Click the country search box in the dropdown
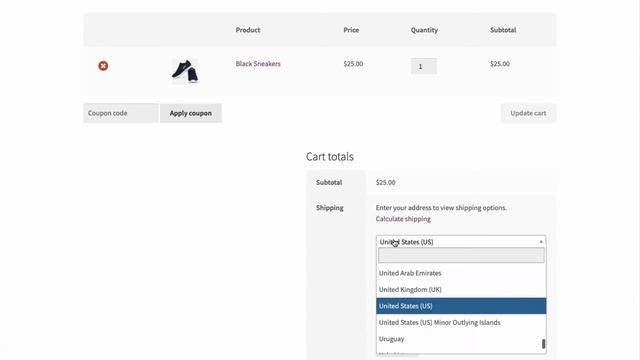The width and height of the screenshot is (640, 360). (x=461, y=256)
